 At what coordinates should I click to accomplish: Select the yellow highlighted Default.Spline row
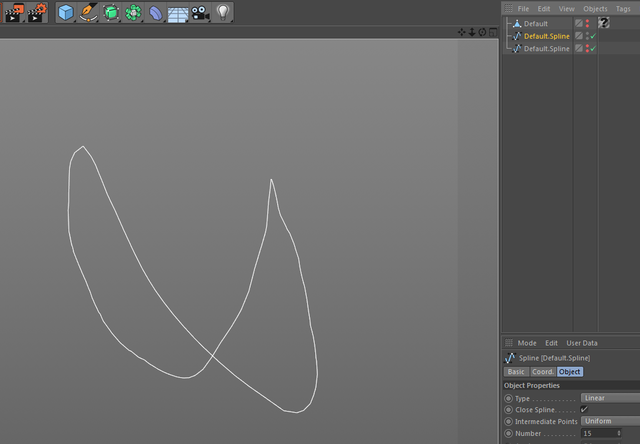[547, 36]
